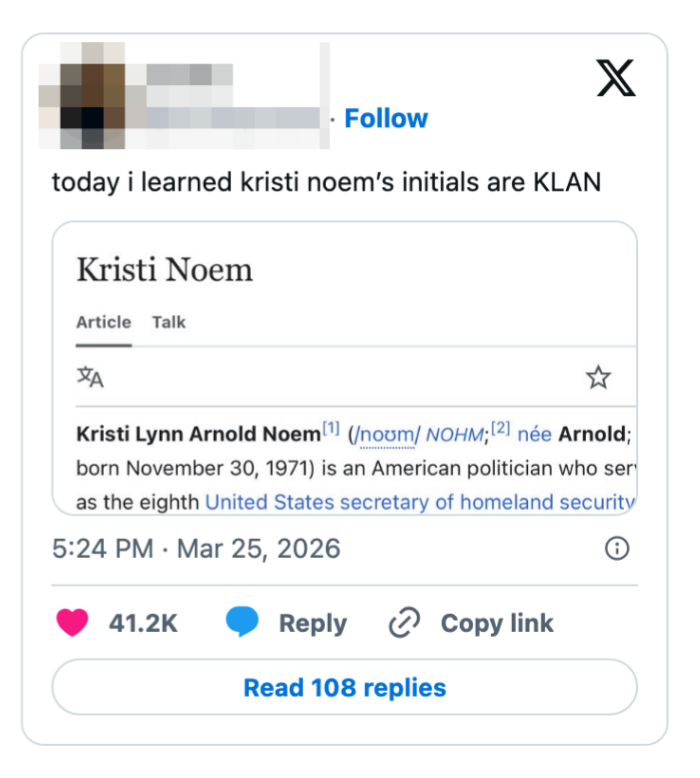The width and height of the screenshot is (700, 778).
Task: Follow the tweet author
Action: pos(385,118)
